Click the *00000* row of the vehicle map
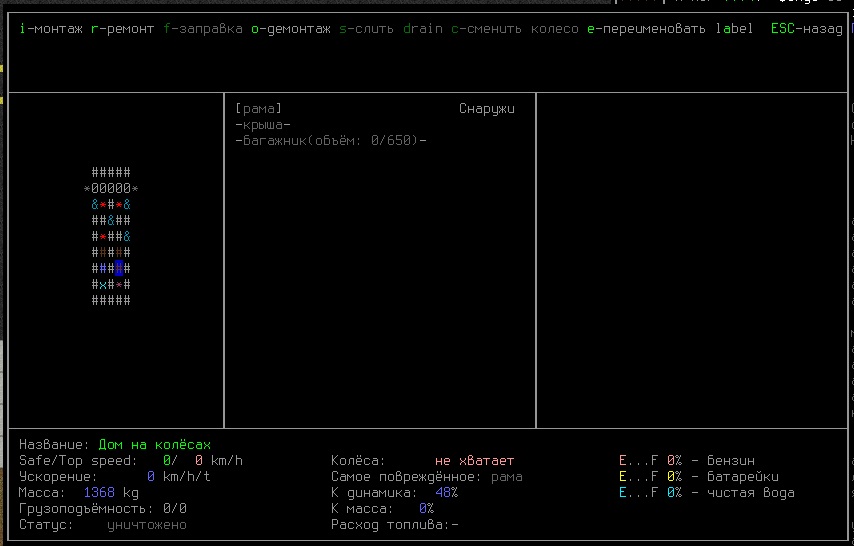The height and width of the screenshot is (546, 854). coord(111,189)
